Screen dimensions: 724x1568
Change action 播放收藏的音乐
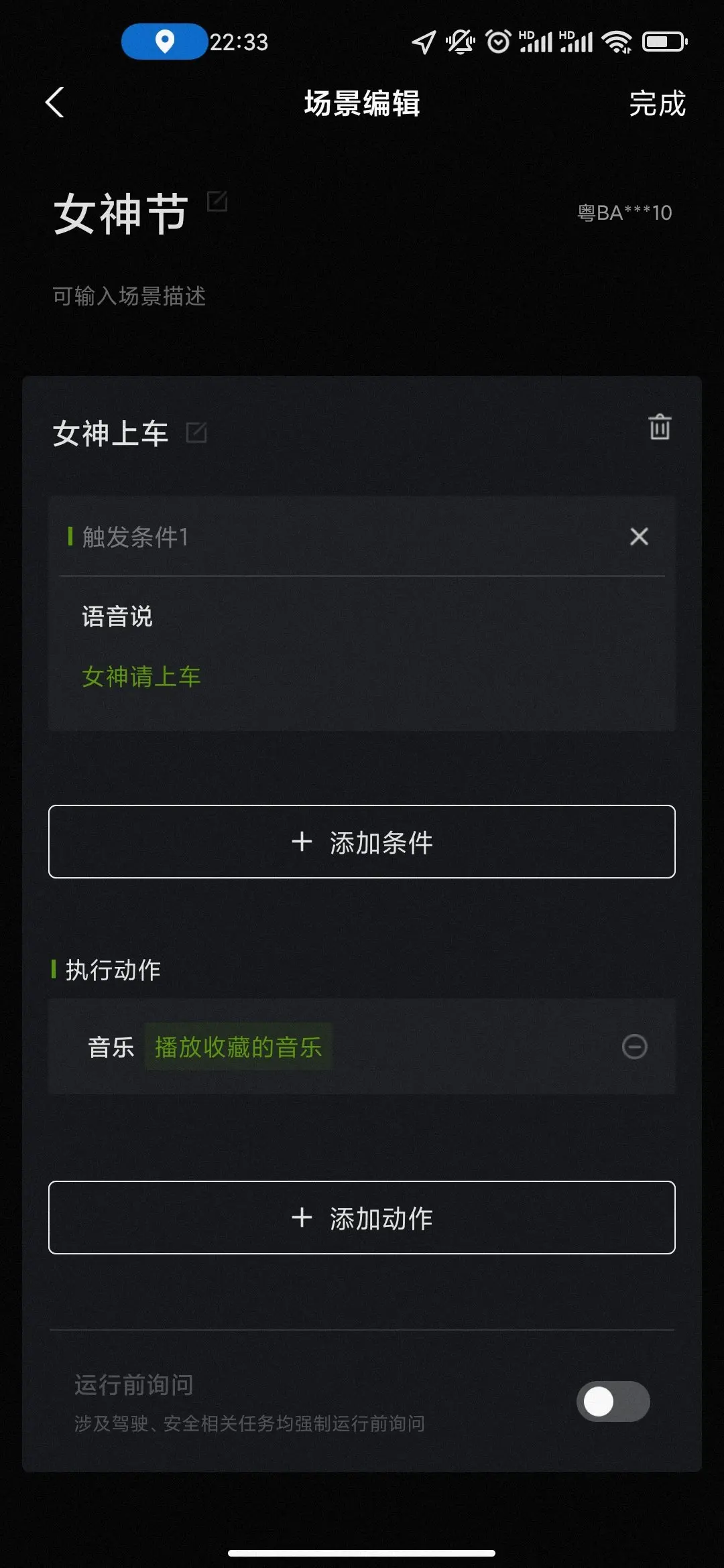pyautogui.click(x=239, y=1047)
